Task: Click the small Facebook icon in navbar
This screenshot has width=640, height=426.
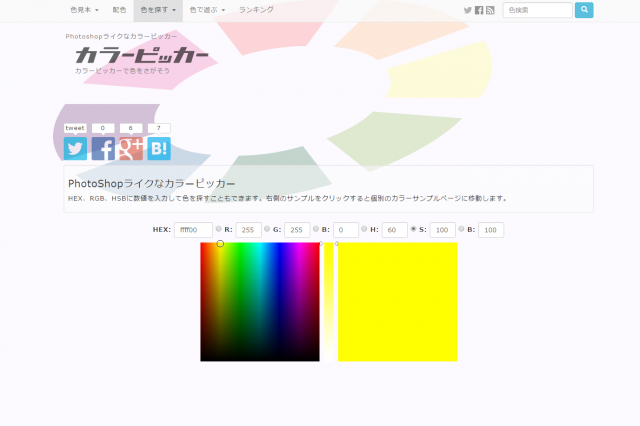Action: pyautogui.click(x=479, y=10)
